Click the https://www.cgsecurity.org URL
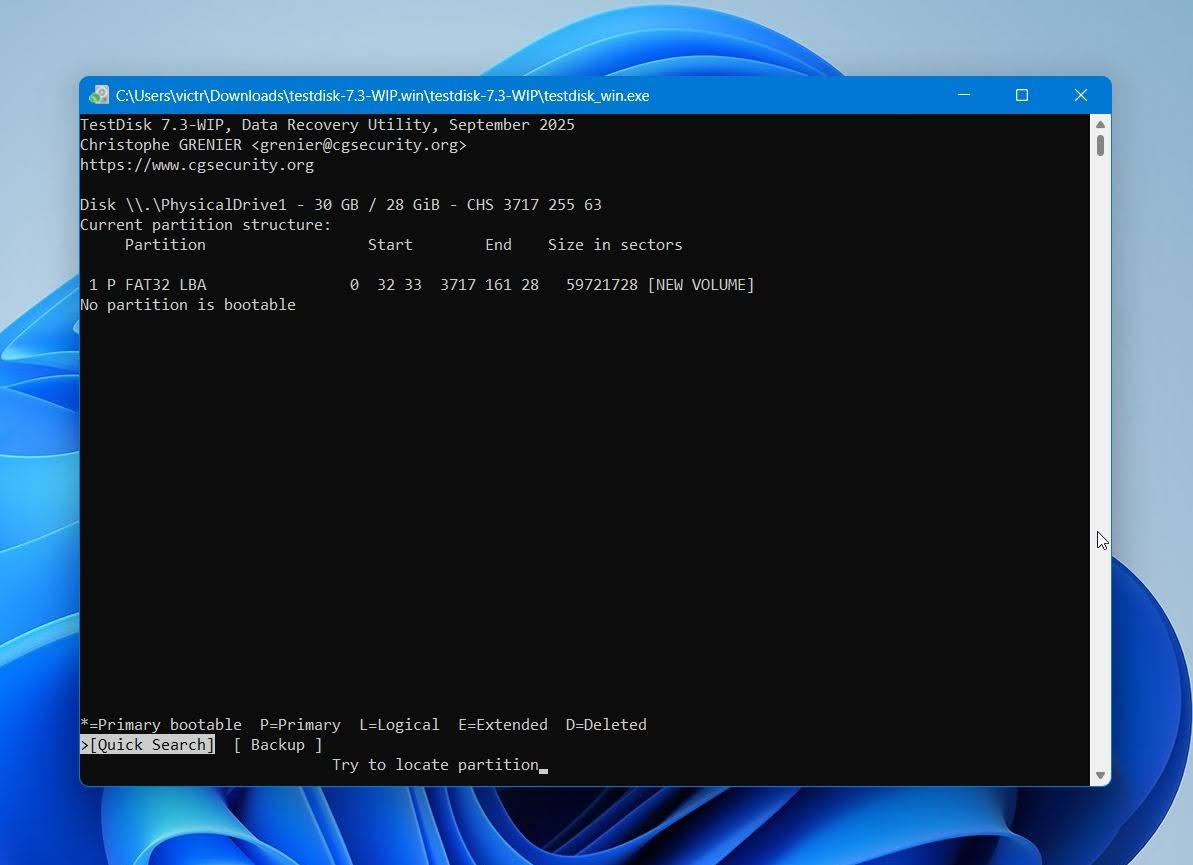Image resolution: width=1193 pixels, height=865 pixels. tap(197, 165)
